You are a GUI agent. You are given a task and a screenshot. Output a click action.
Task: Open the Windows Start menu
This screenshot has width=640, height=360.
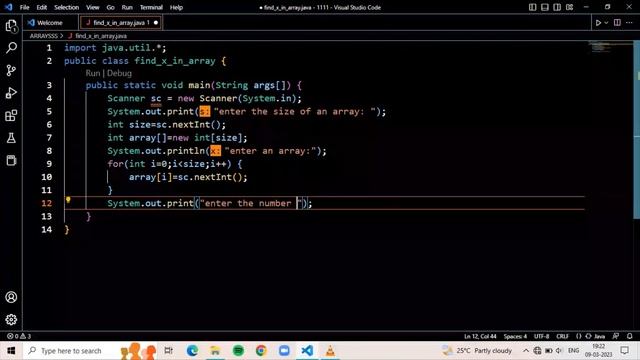coord(11,351)
